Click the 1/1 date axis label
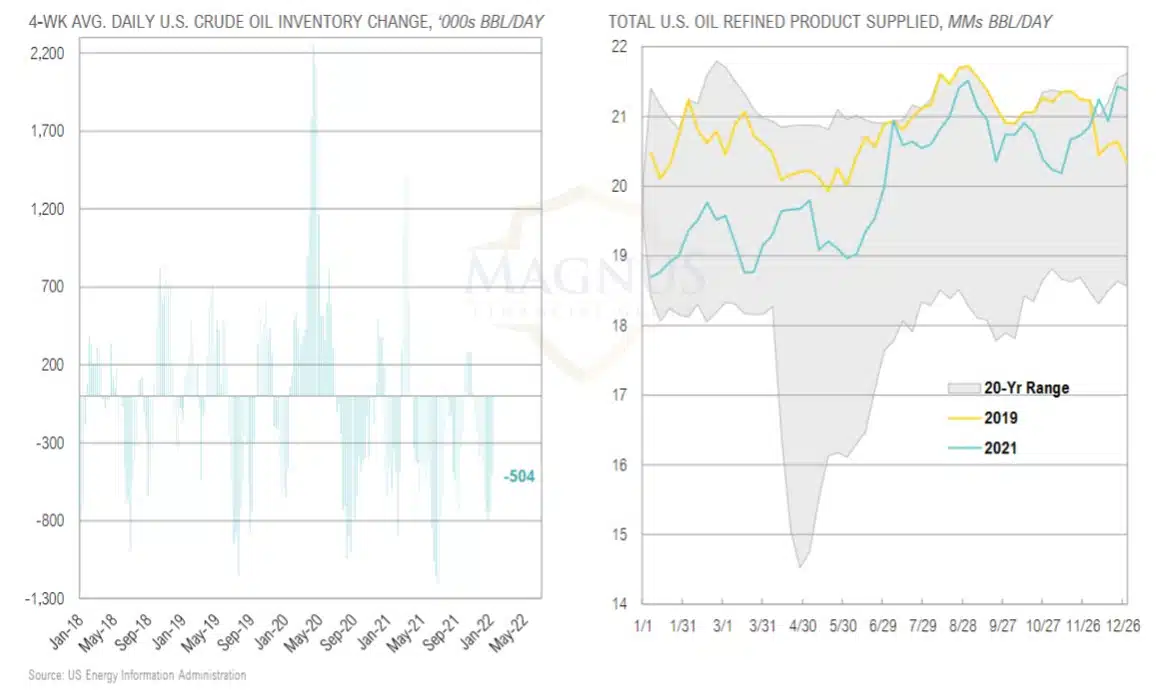1168x690 pixels. [643, 625]
